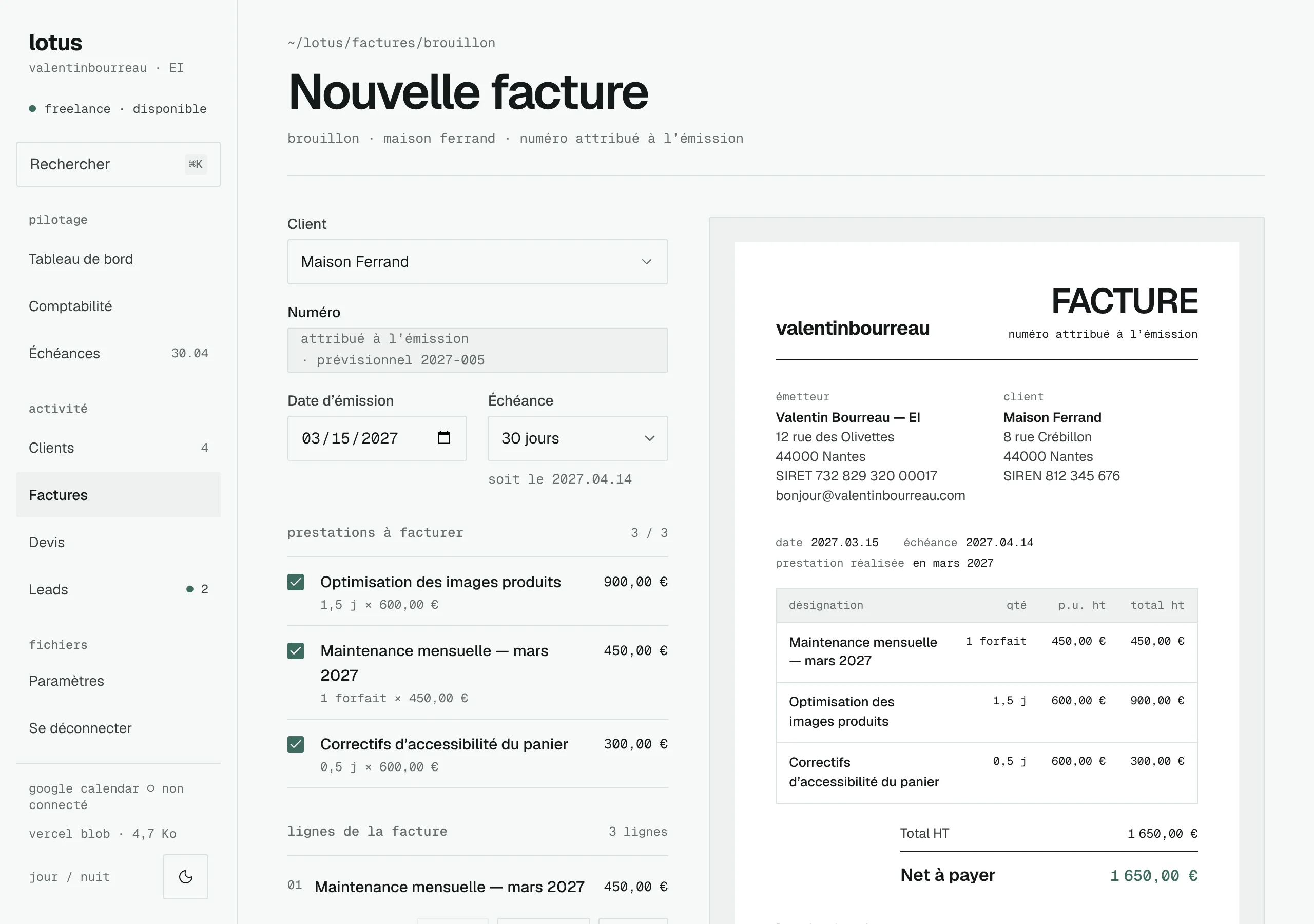This screenshot has height=924, width=1314.
Task: Click the 900,00 € amount for Optimisation prestation
Action: (636, 582)
